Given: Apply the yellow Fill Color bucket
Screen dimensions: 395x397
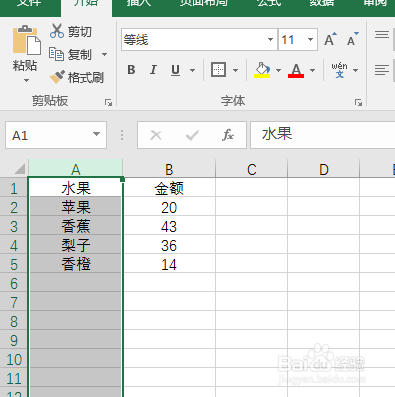Looking at the screenshot, I should coord(262,70).
